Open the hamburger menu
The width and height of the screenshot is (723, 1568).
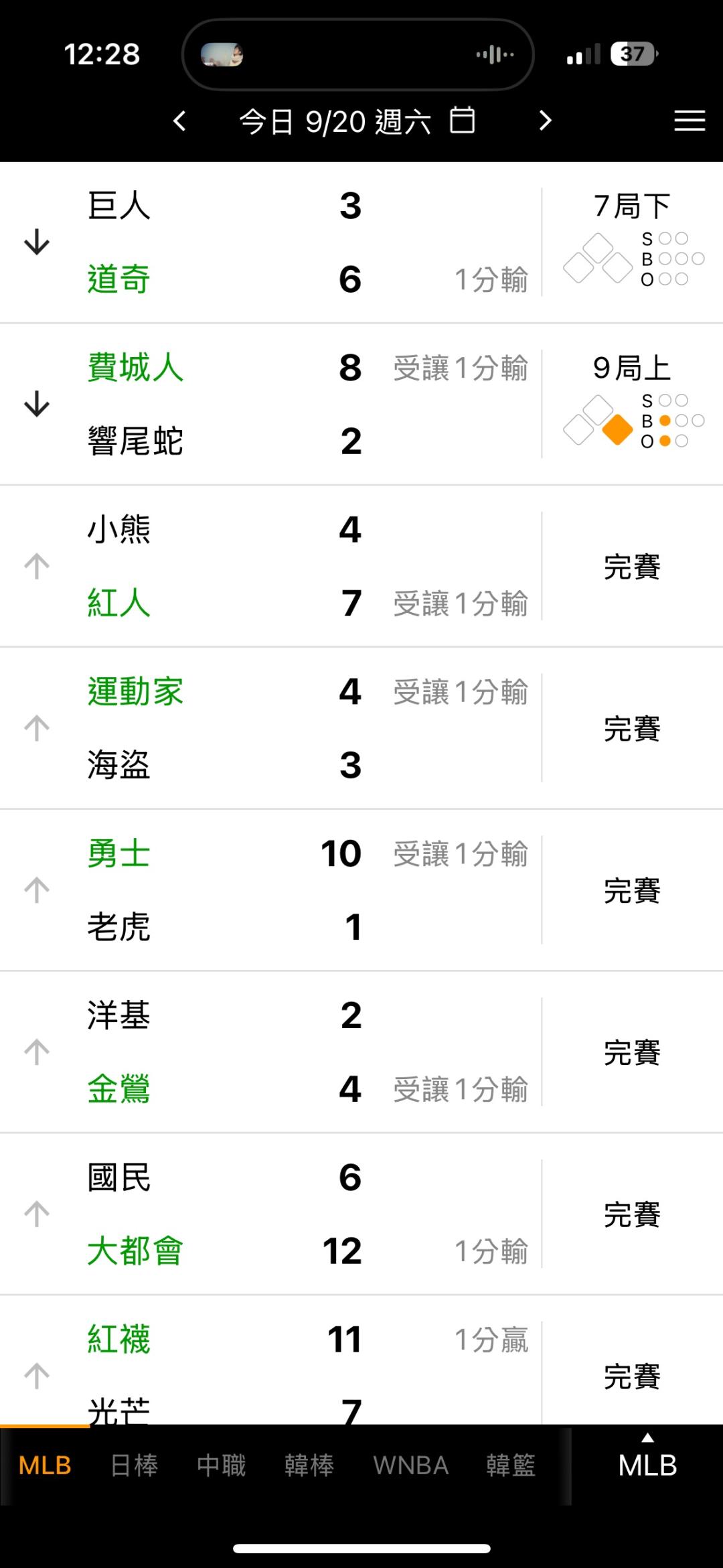click(690, 121)
